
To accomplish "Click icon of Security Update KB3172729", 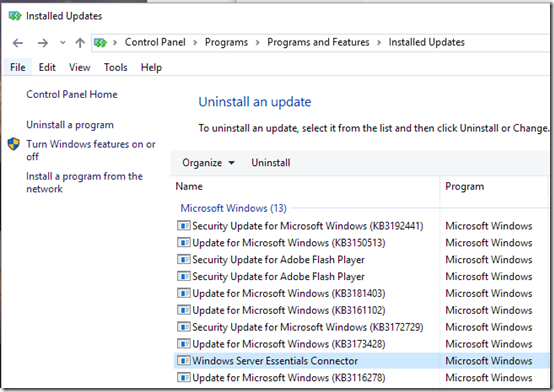I will pyautogui.click(x=184, y=327).
